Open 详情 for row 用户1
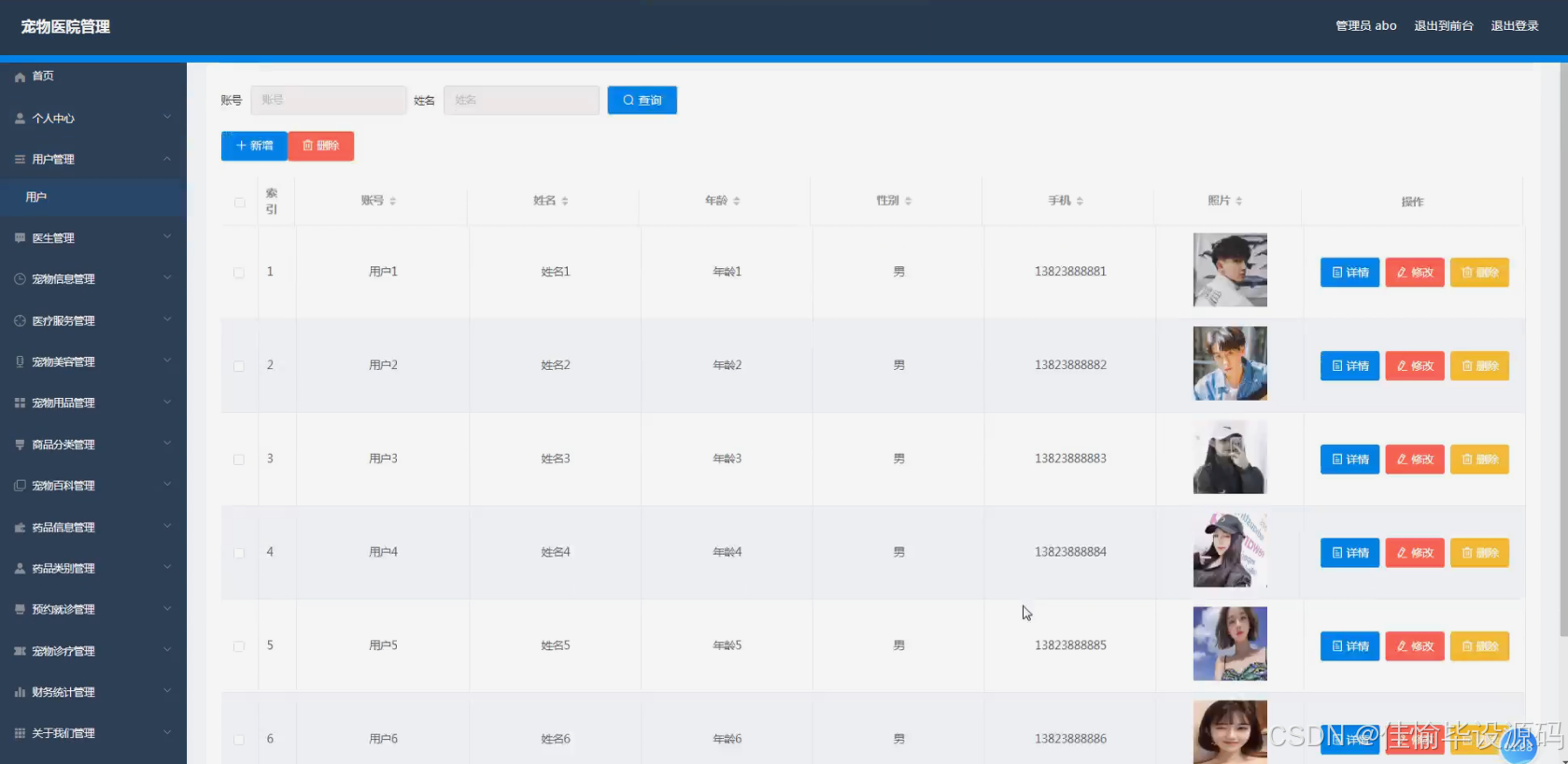The width and height of the screenshot is (1568, 764). click(1349, 273)
